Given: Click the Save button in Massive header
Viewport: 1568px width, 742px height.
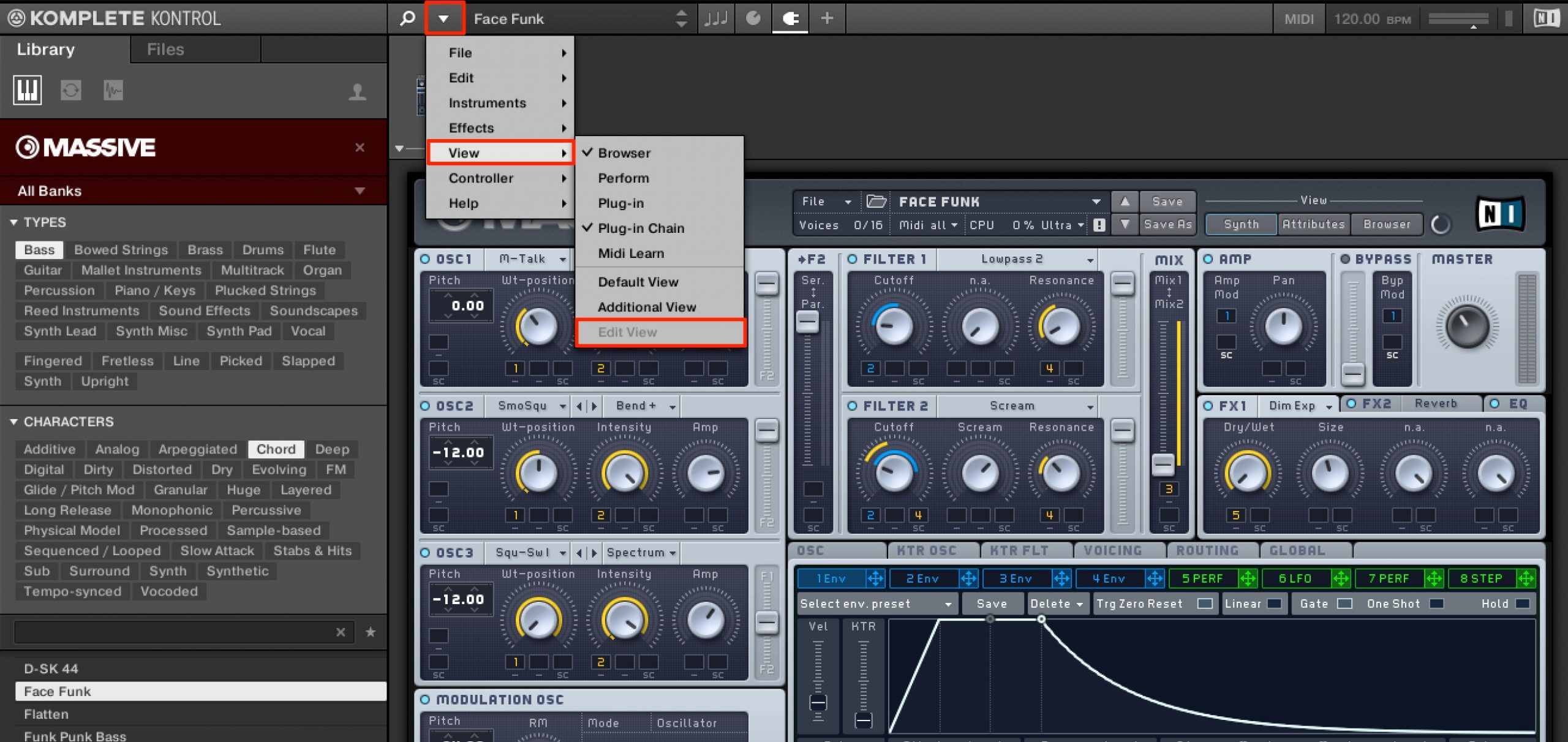Looking at the screenshot, I should point(1167,201).
